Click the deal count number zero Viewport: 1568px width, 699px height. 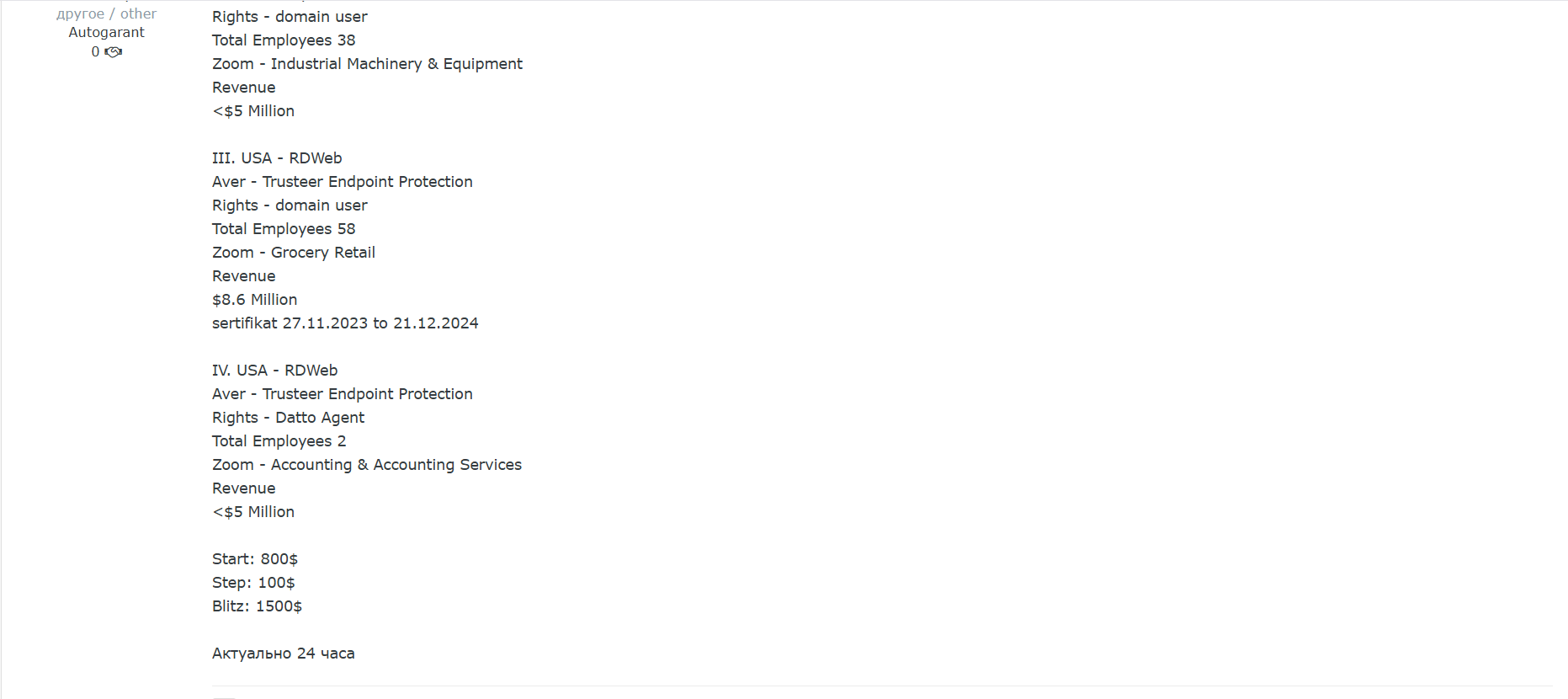coord(95,52)
